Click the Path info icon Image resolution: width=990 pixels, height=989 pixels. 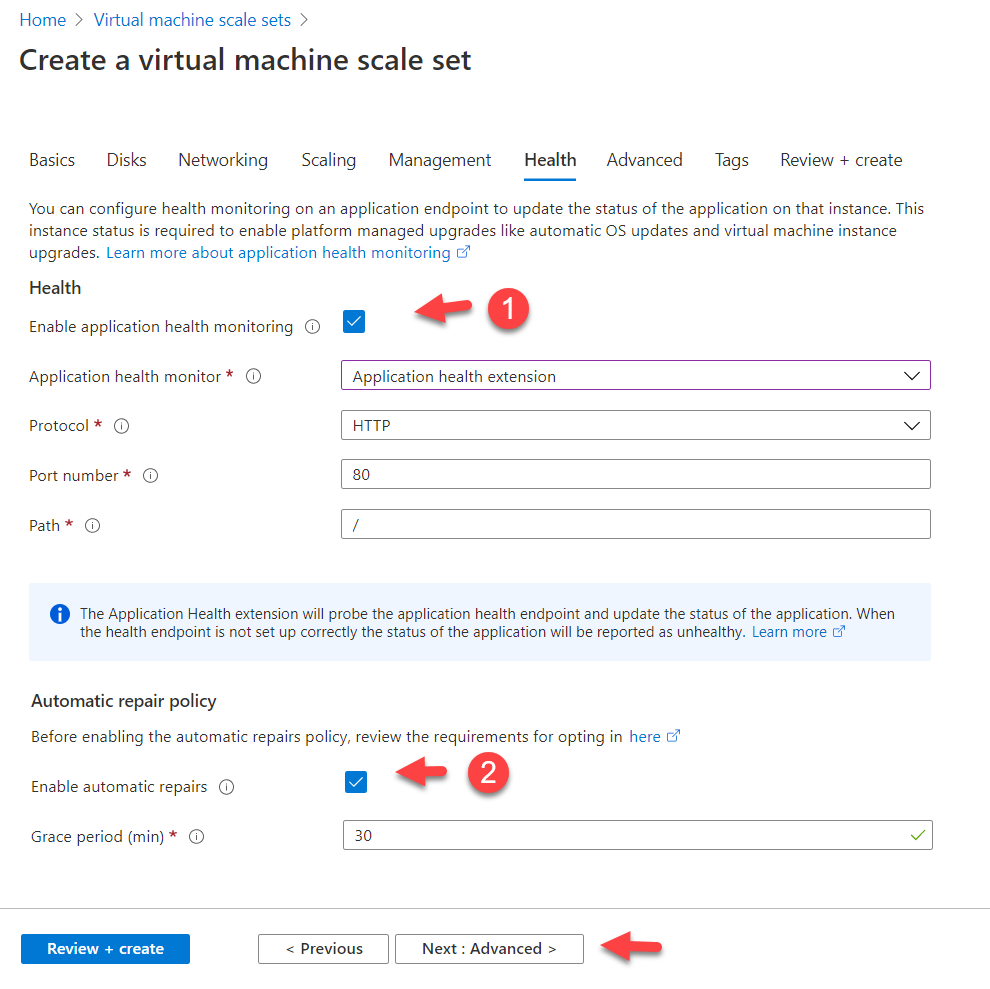[x=93, y=526]
